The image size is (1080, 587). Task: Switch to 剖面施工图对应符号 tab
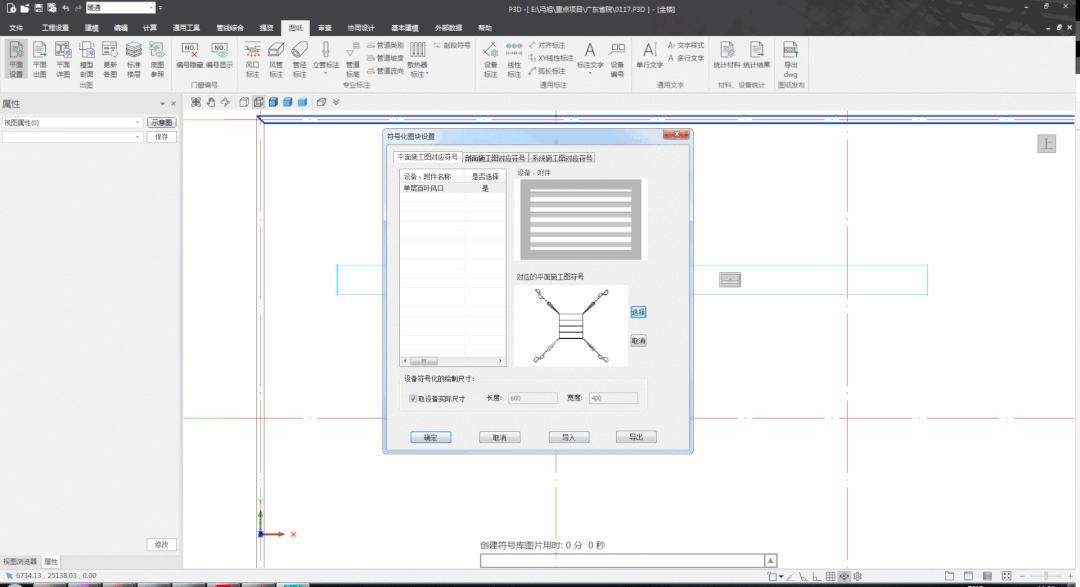coord(494,158)
